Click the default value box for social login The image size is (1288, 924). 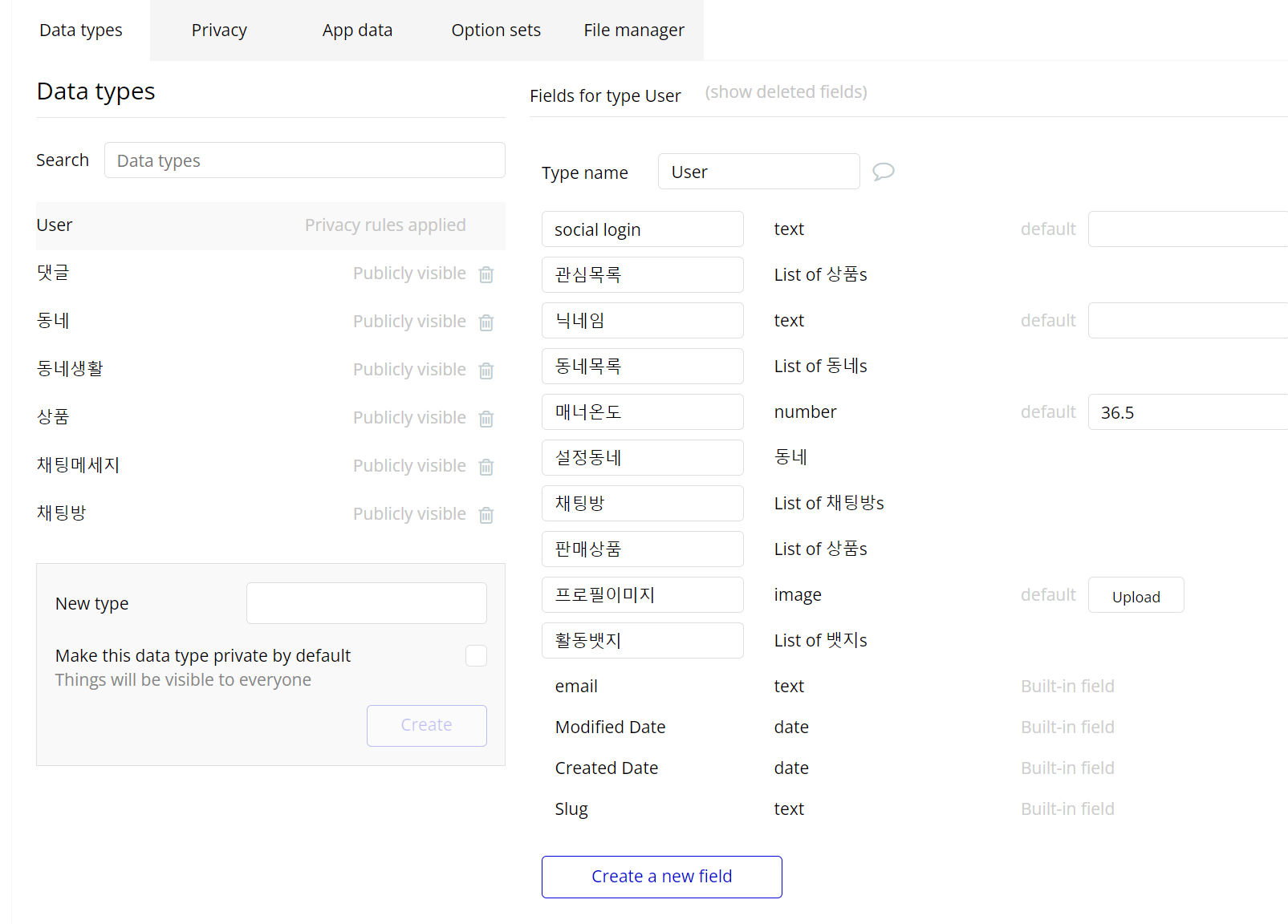point(1188,229)
